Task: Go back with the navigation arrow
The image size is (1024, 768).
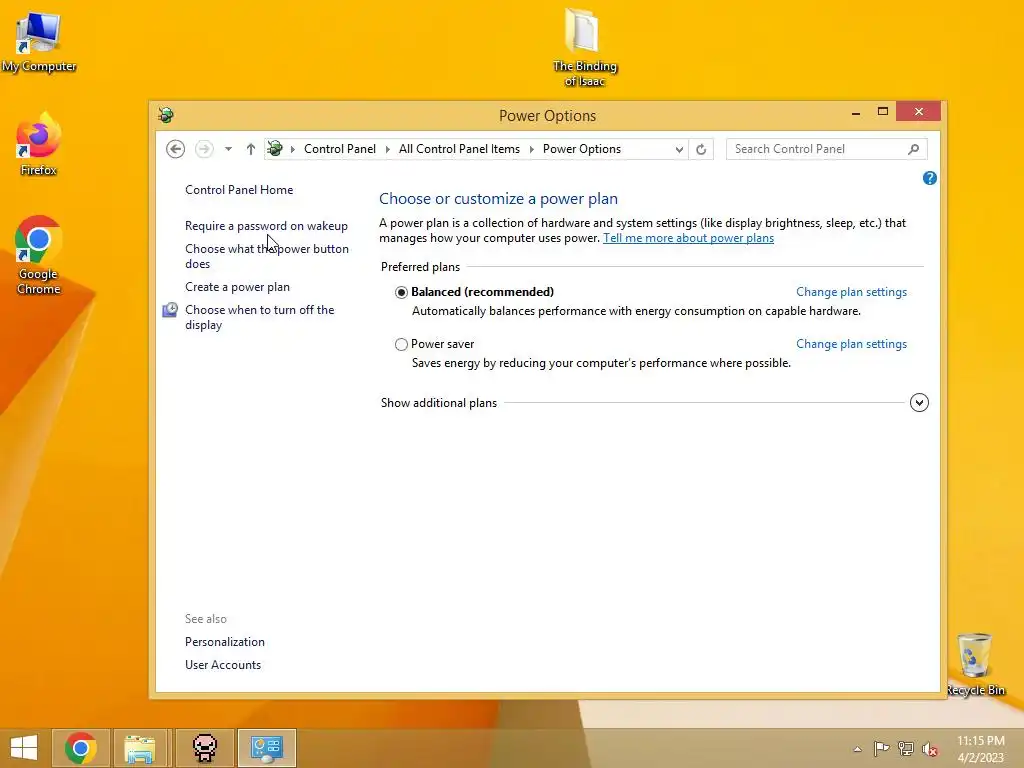Action: click(175, 149)
